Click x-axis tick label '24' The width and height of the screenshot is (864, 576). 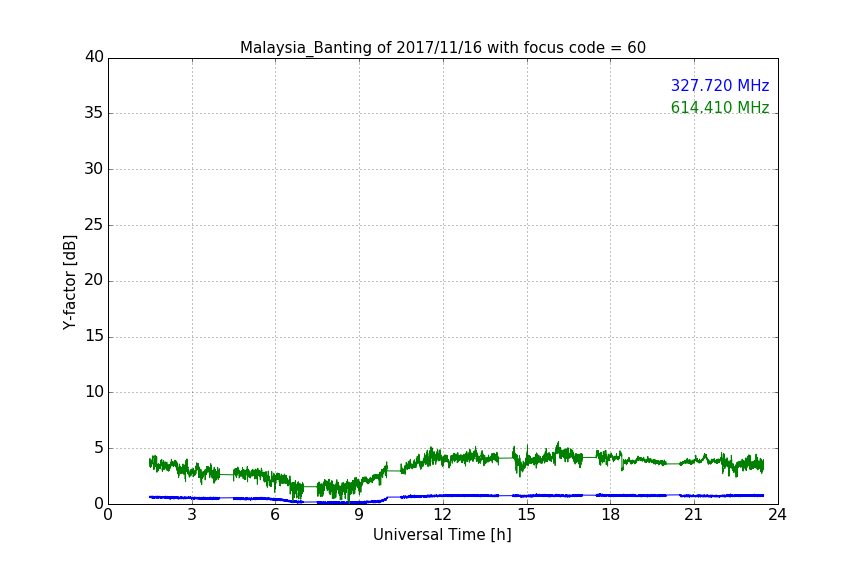click(777, 515)
